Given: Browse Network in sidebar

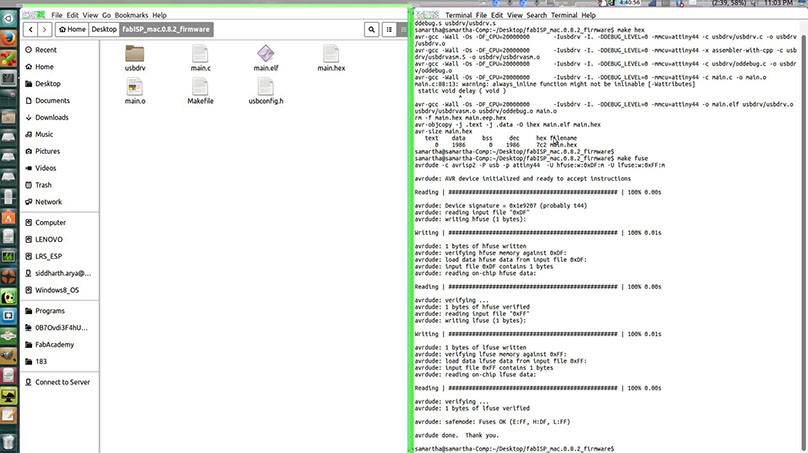Looking at the screenshot, I should pos(59,202).
